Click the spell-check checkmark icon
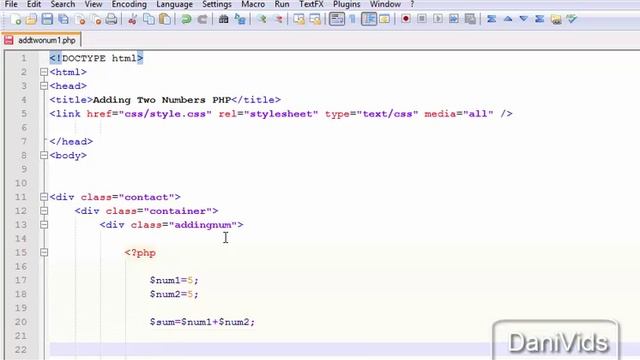The width and height of the screenshot is (640, 360). (572, 19)
